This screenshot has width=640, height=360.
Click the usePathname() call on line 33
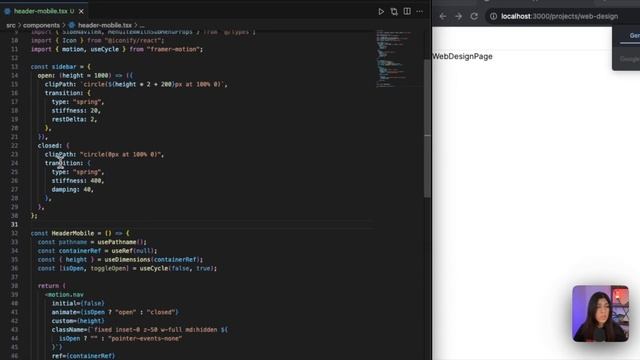[x=122, y=242]
